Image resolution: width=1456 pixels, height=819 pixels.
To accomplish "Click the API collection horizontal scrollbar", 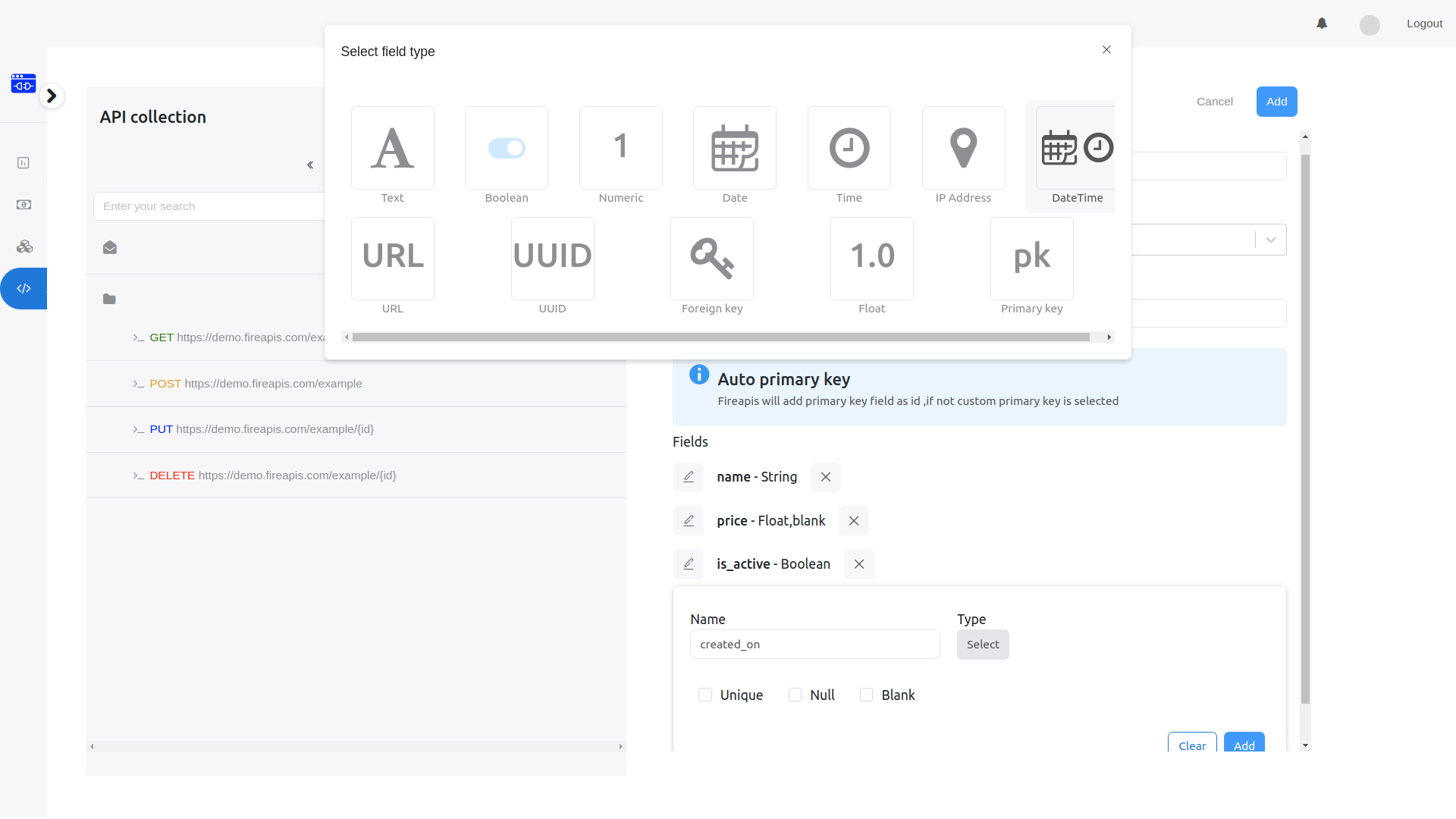I will tap(356, 747).
